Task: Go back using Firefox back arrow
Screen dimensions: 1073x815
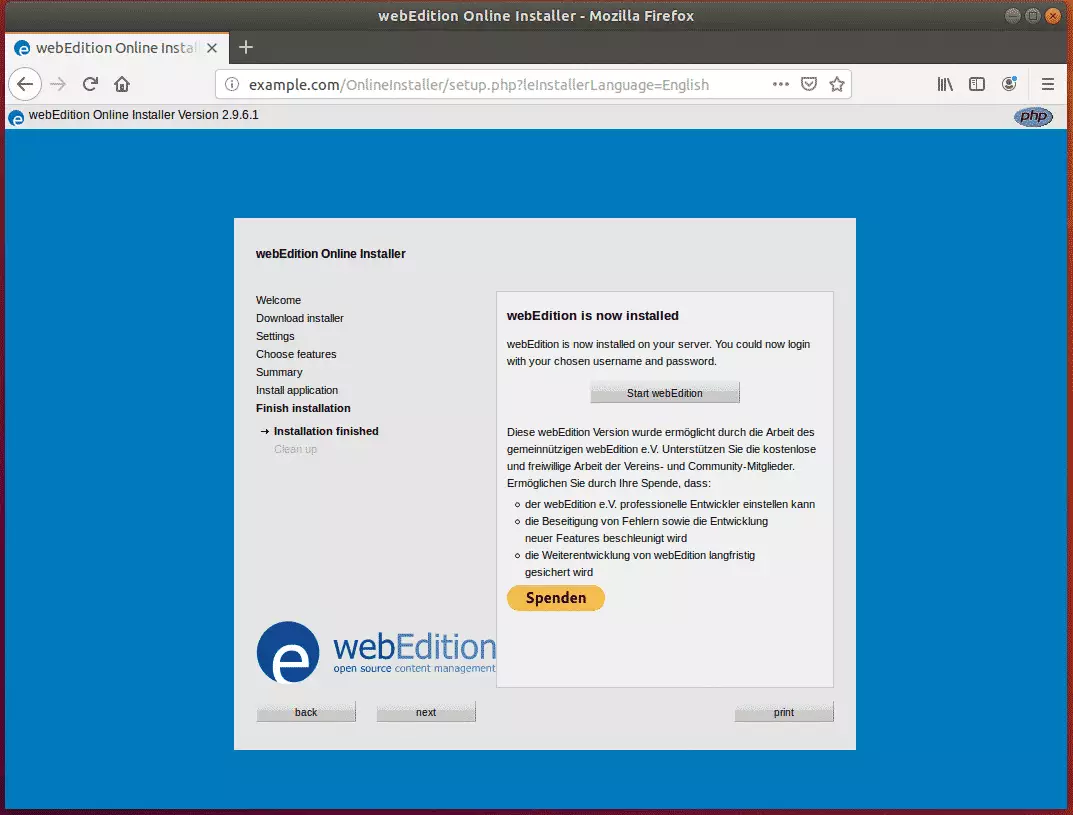Action: tap(25, 84)
